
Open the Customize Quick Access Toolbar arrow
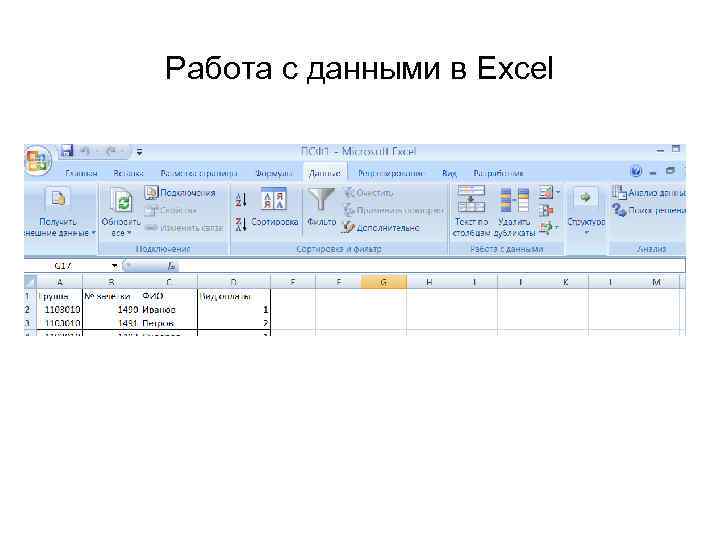[139, 152]
